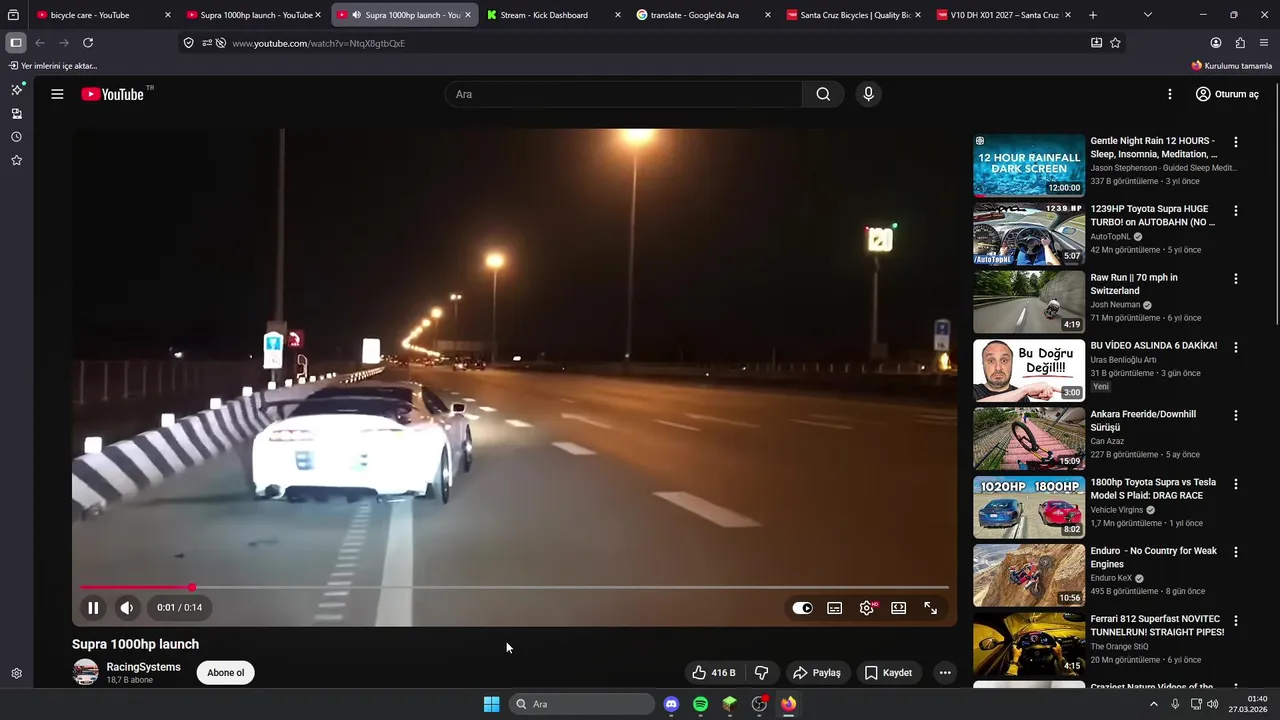The image size is (1280, 720).
Task: Open the Gentle Night Rain thumbnail
Action: (x=1028, y=165)
